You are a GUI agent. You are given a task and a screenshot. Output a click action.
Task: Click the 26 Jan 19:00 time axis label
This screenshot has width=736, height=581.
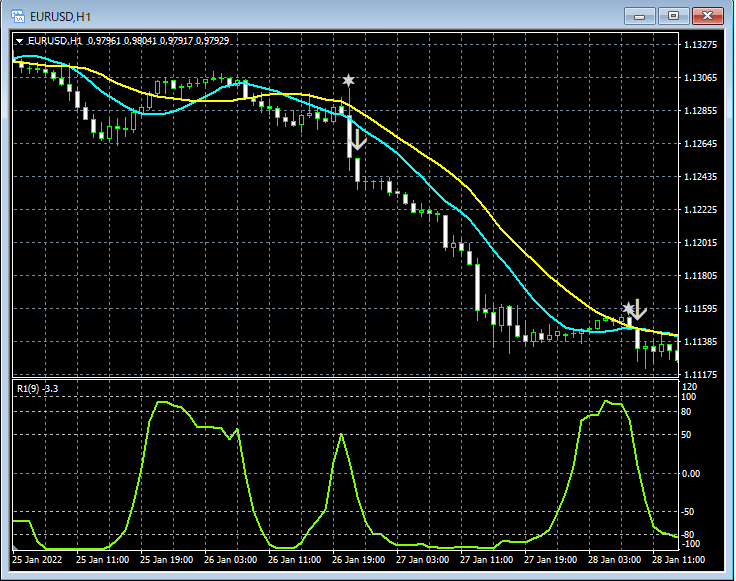coord(358,560)
